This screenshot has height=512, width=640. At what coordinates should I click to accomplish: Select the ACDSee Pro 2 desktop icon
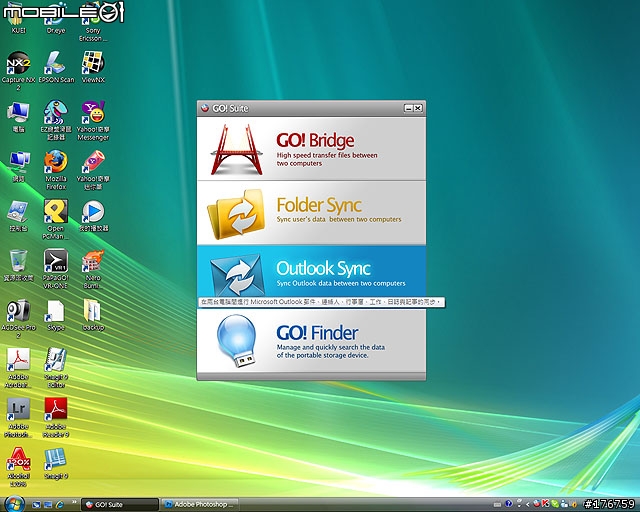[18, 318]
